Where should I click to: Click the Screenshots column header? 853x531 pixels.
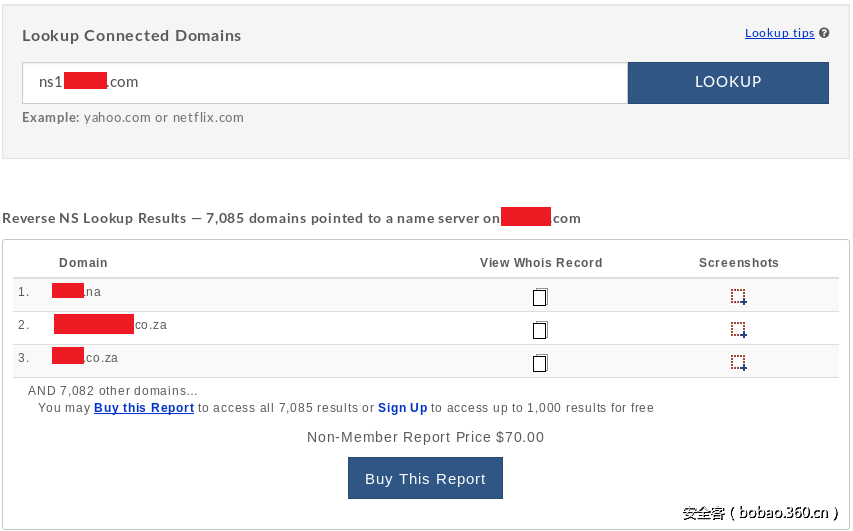[x=738, y=263]
